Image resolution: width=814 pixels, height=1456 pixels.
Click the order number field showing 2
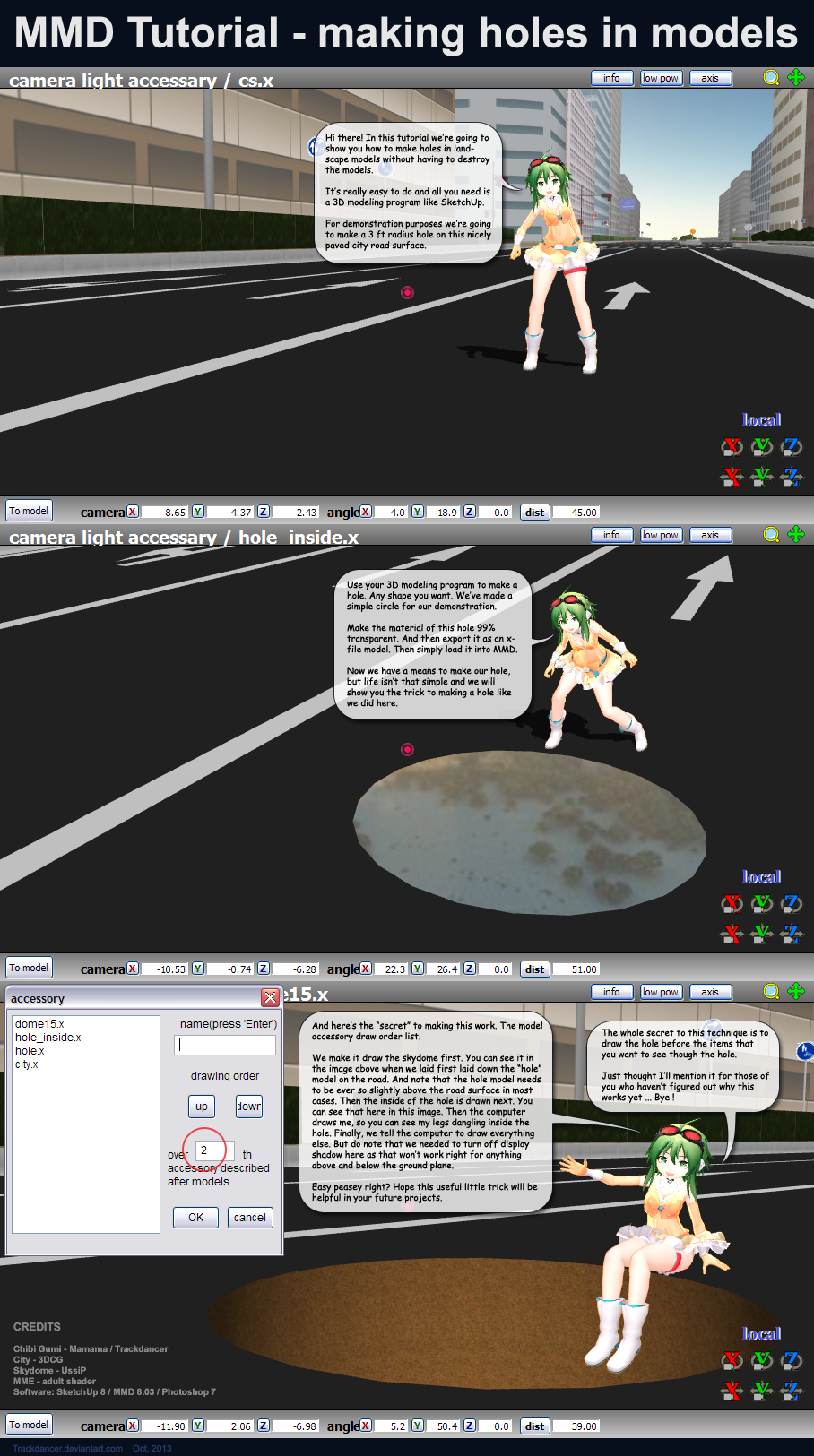pyautogui.click(x=215, y=1150)
